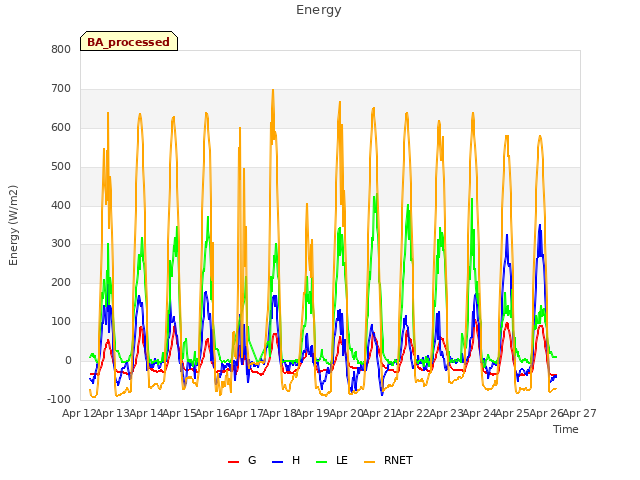Click the Apr 22 x-axis date label
The width and height of the screenshot is (640, 480).
click(412, 413)
